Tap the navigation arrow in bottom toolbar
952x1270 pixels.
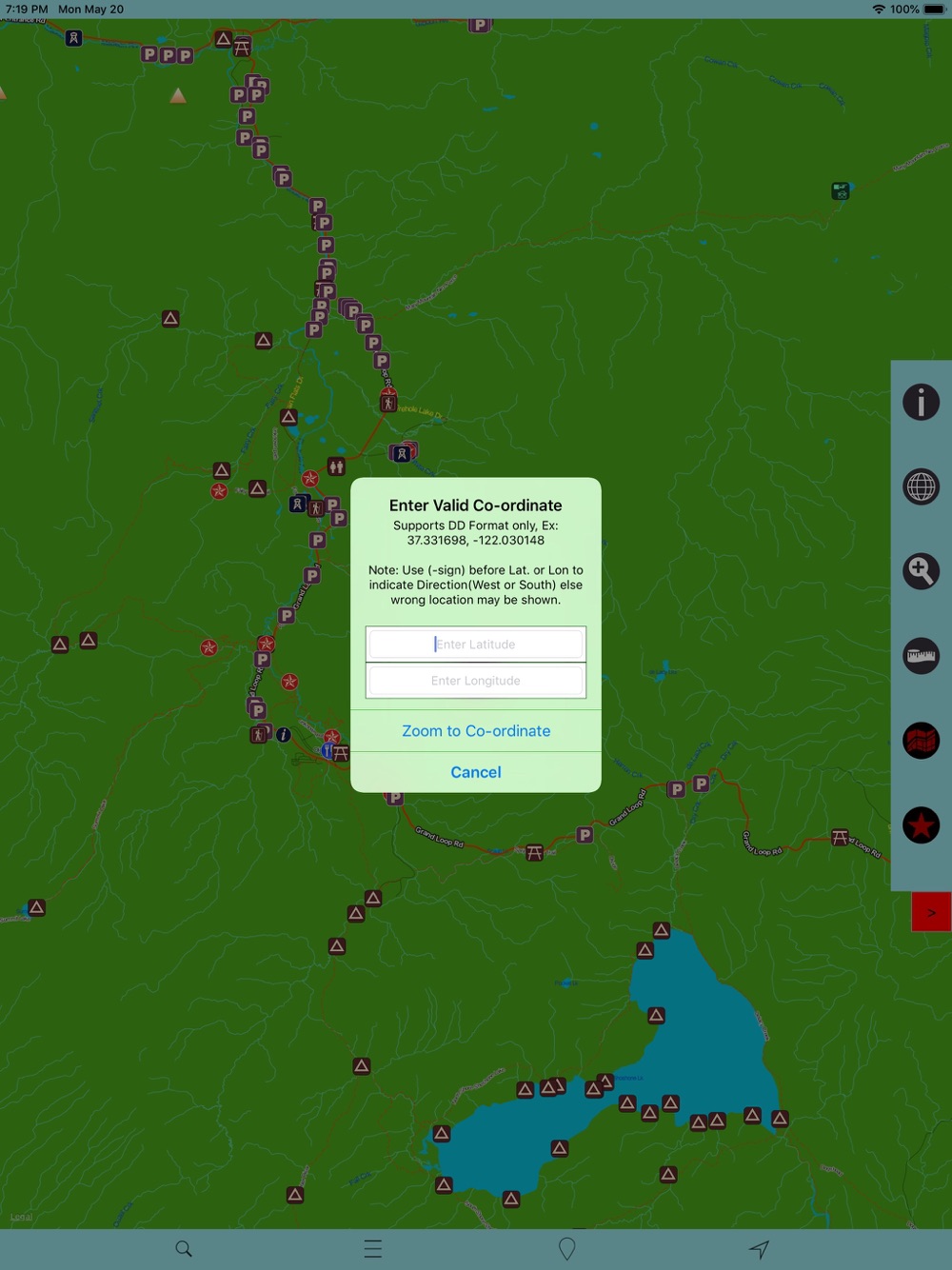point(759,1249)
